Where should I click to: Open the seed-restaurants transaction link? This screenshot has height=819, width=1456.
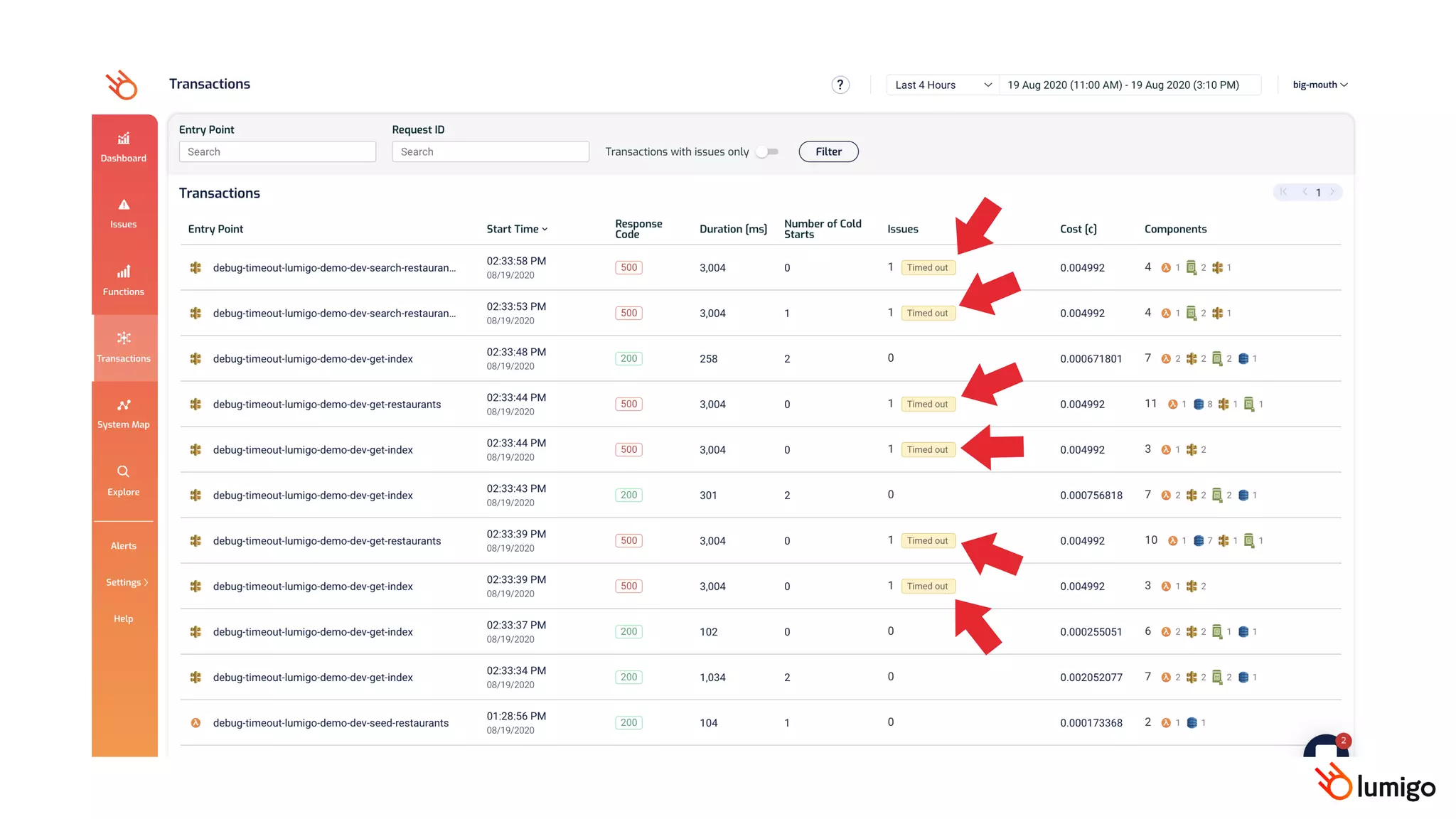click(x=331, y=723)
